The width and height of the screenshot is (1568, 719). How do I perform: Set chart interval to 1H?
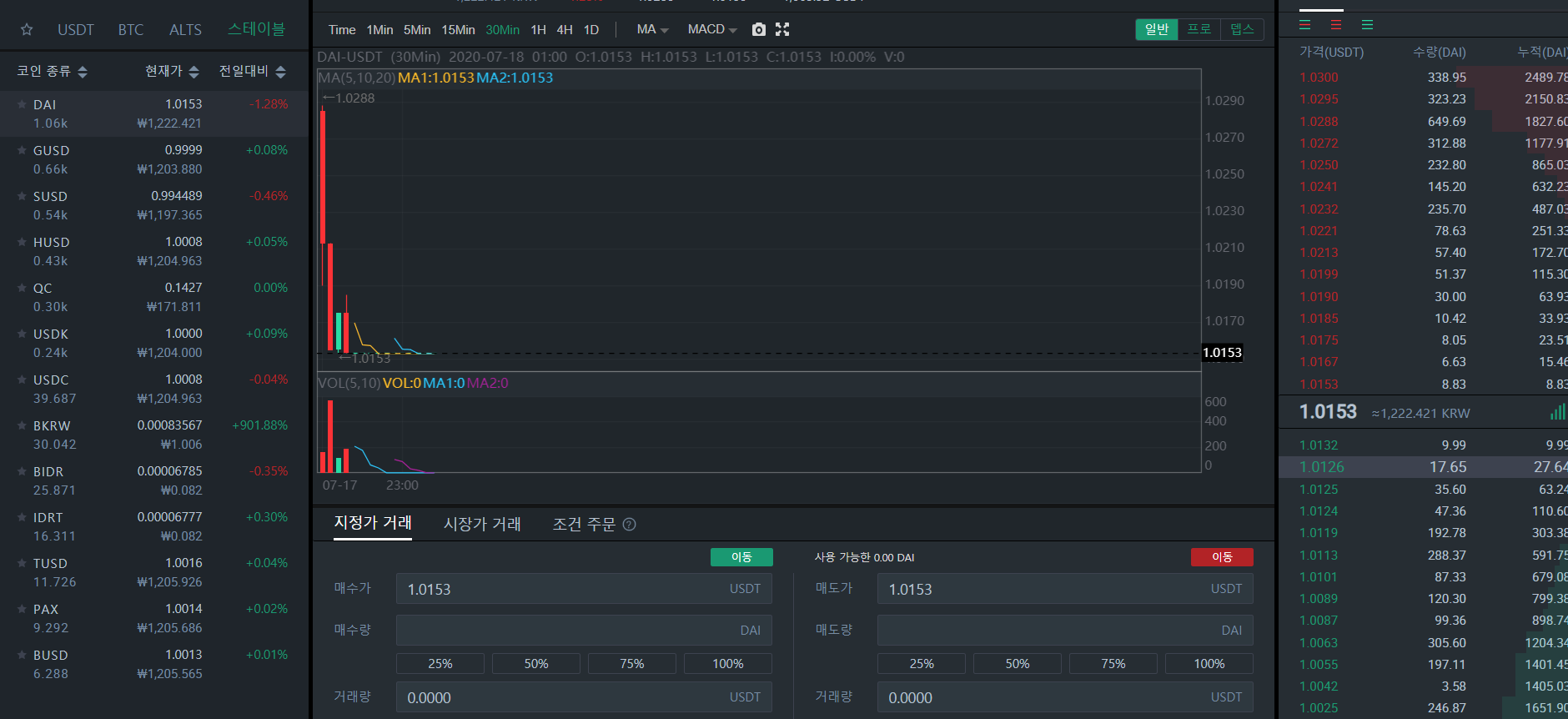pos(538,30)
